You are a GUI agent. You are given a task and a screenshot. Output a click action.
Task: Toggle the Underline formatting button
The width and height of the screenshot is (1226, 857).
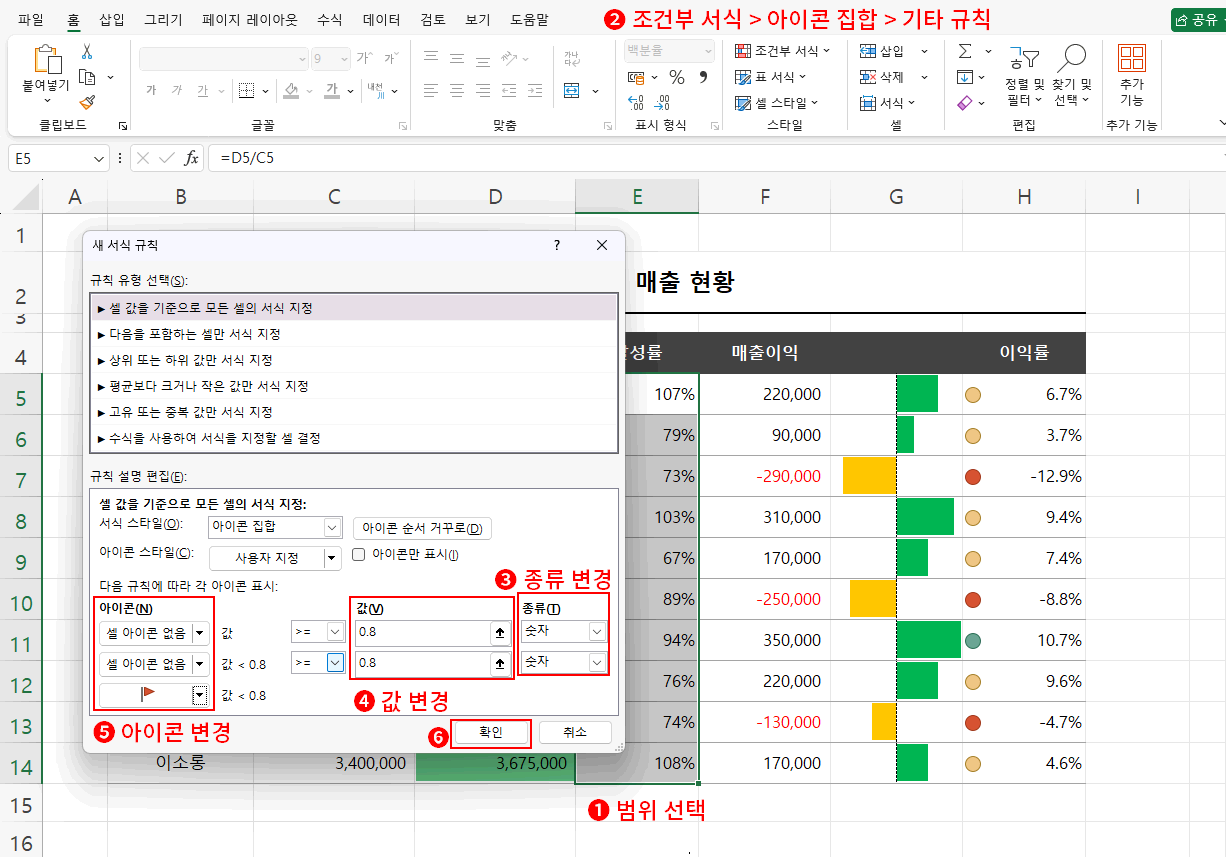pyautogui.click(x=202, y=90)
